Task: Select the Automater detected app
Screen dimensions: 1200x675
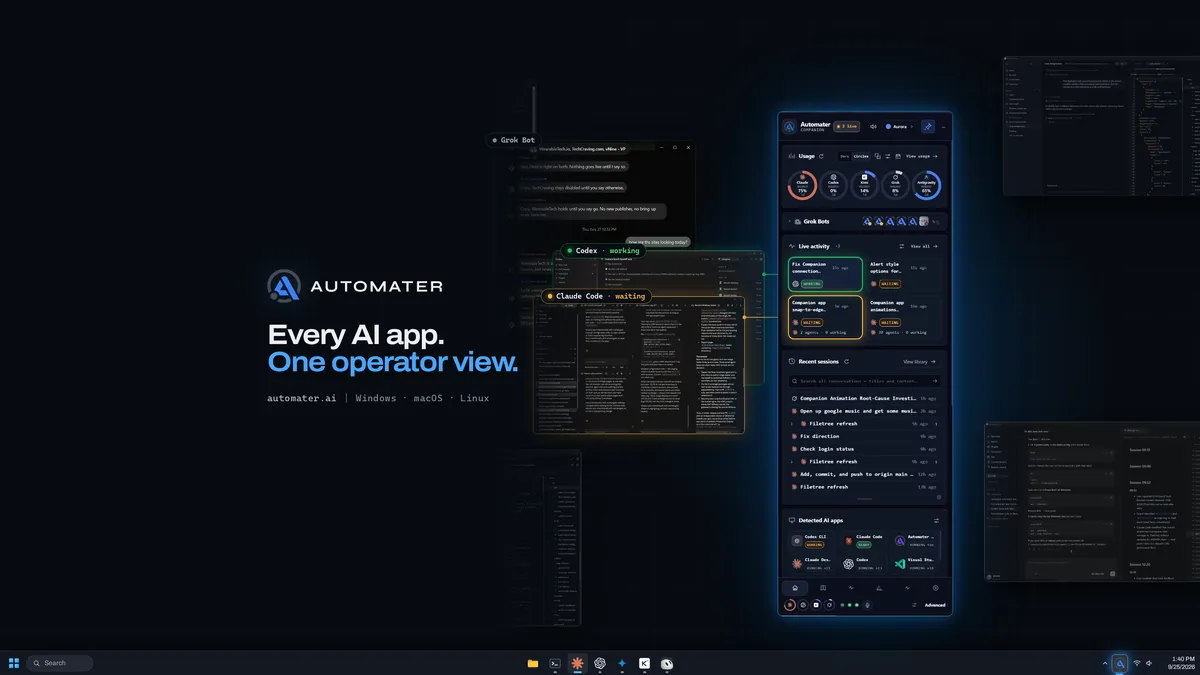Action: pyautogui.click(x=915, y=541)
